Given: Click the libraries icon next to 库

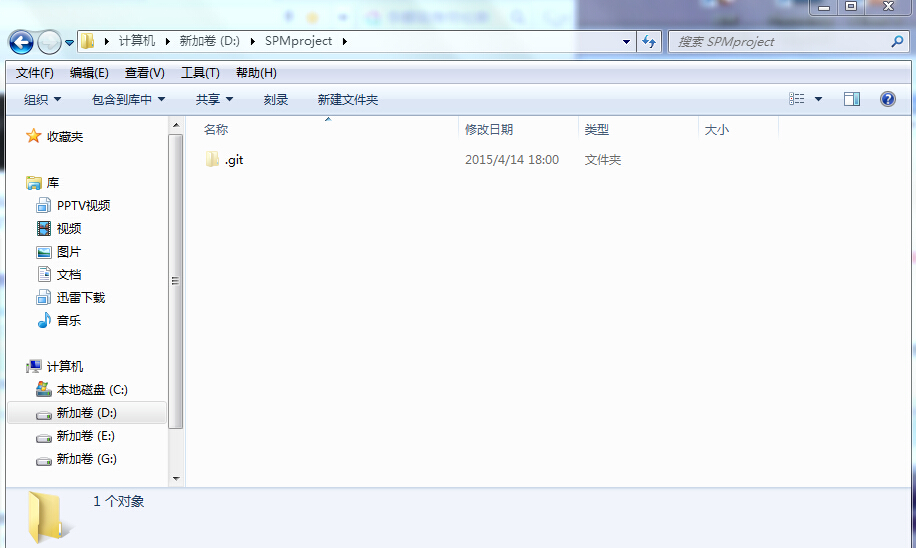Looking at the screenshot, I should coord(34,183).
